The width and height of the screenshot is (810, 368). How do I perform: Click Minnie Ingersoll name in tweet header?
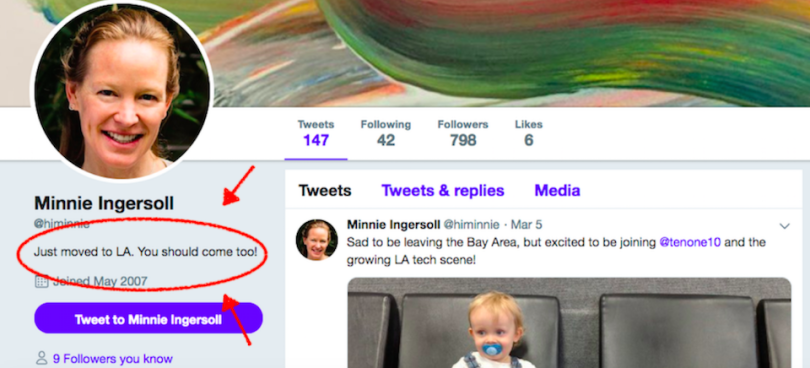[x=394, y=225]
